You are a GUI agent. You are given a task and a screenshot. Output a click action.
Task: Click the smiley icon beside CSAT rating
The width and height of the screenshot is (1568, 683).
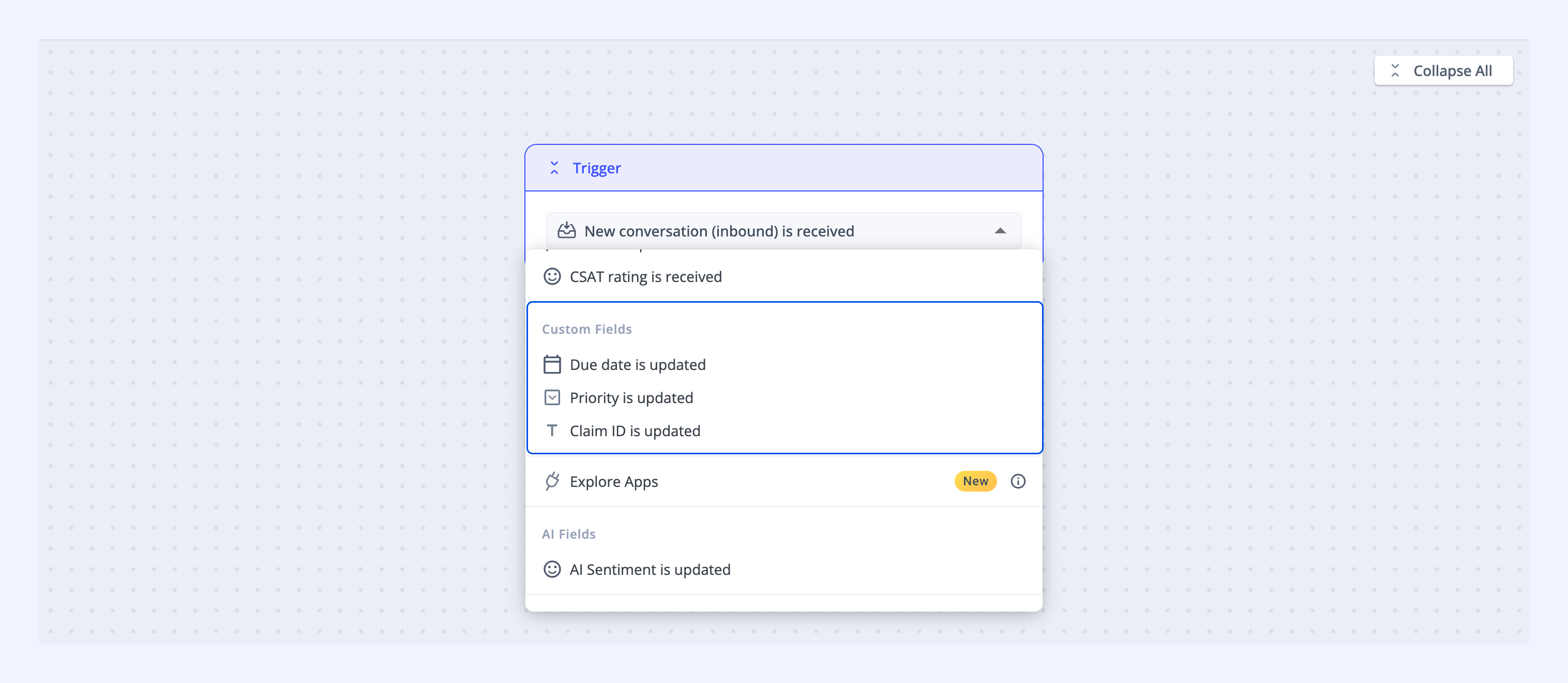tap(552, 277)
